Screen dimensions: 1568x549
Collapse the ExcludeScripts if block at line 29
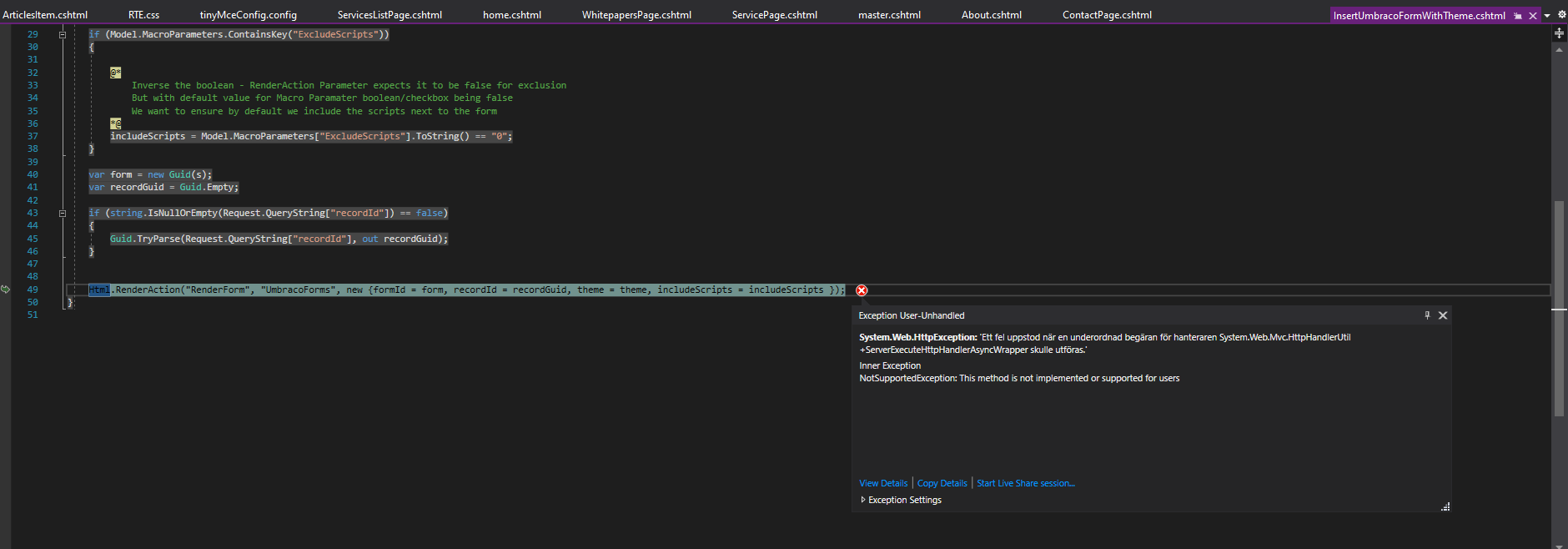pos(63,34)
